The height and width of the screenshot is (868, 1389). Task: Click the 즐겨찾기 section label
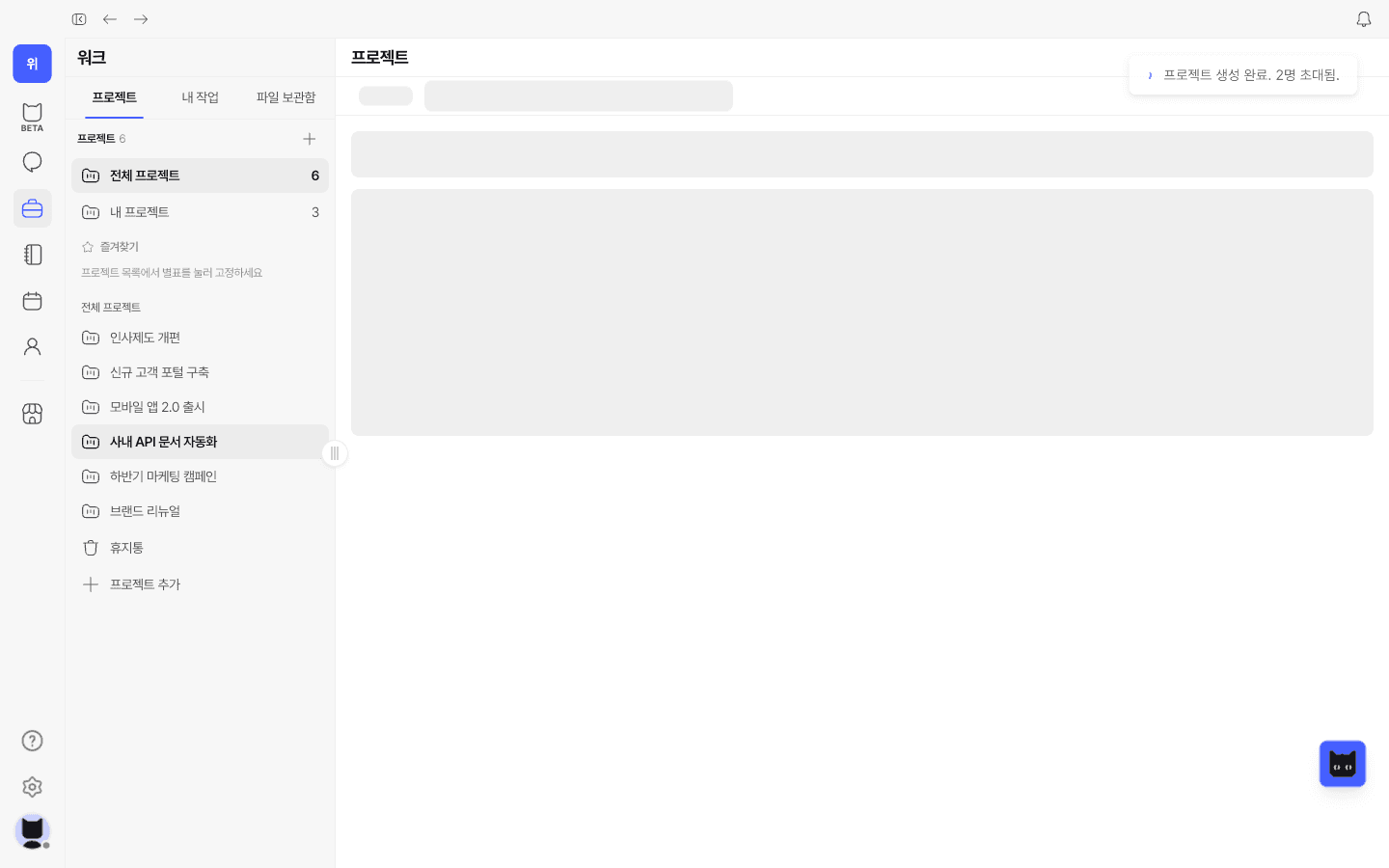click(119, 247)
